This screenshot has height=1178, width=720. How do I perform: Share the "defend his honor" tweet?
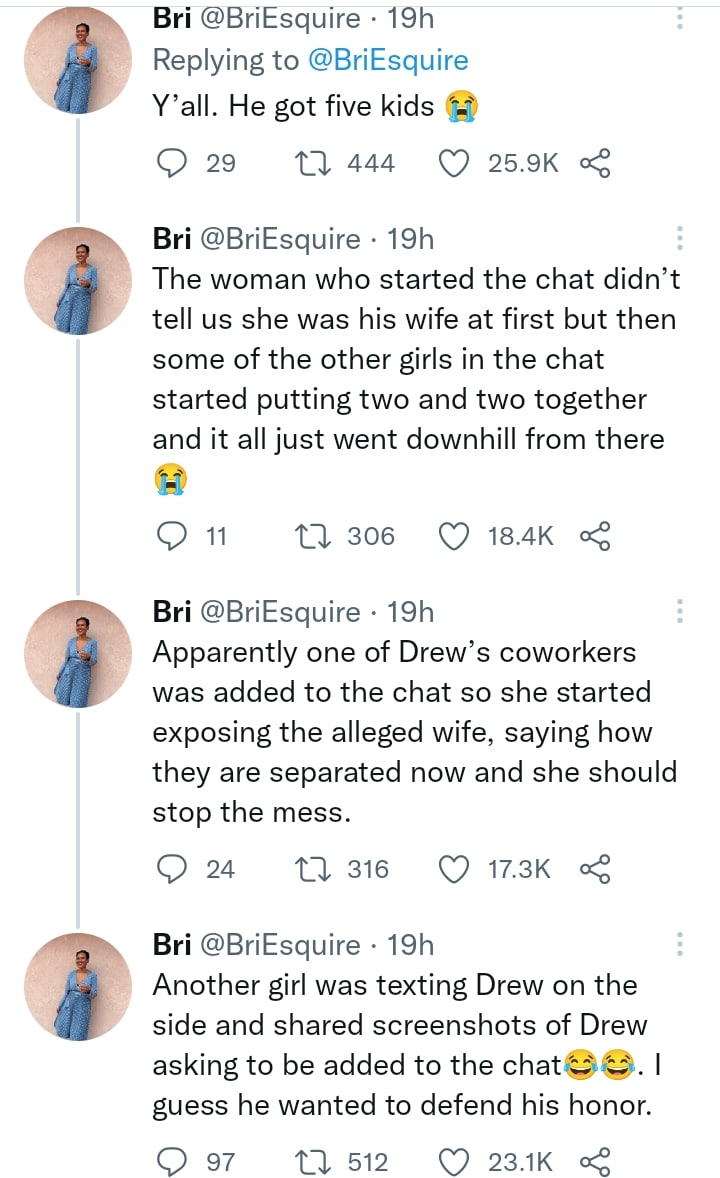[595, 1161]
